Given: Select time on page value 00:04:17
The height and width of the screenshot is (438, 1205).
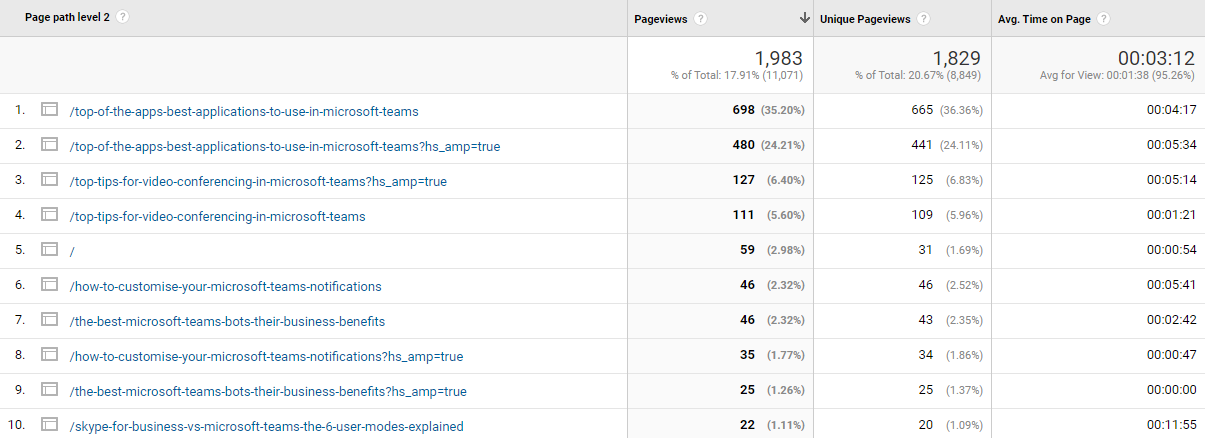Looking at the screenshot, I should tap(1172, 111).
